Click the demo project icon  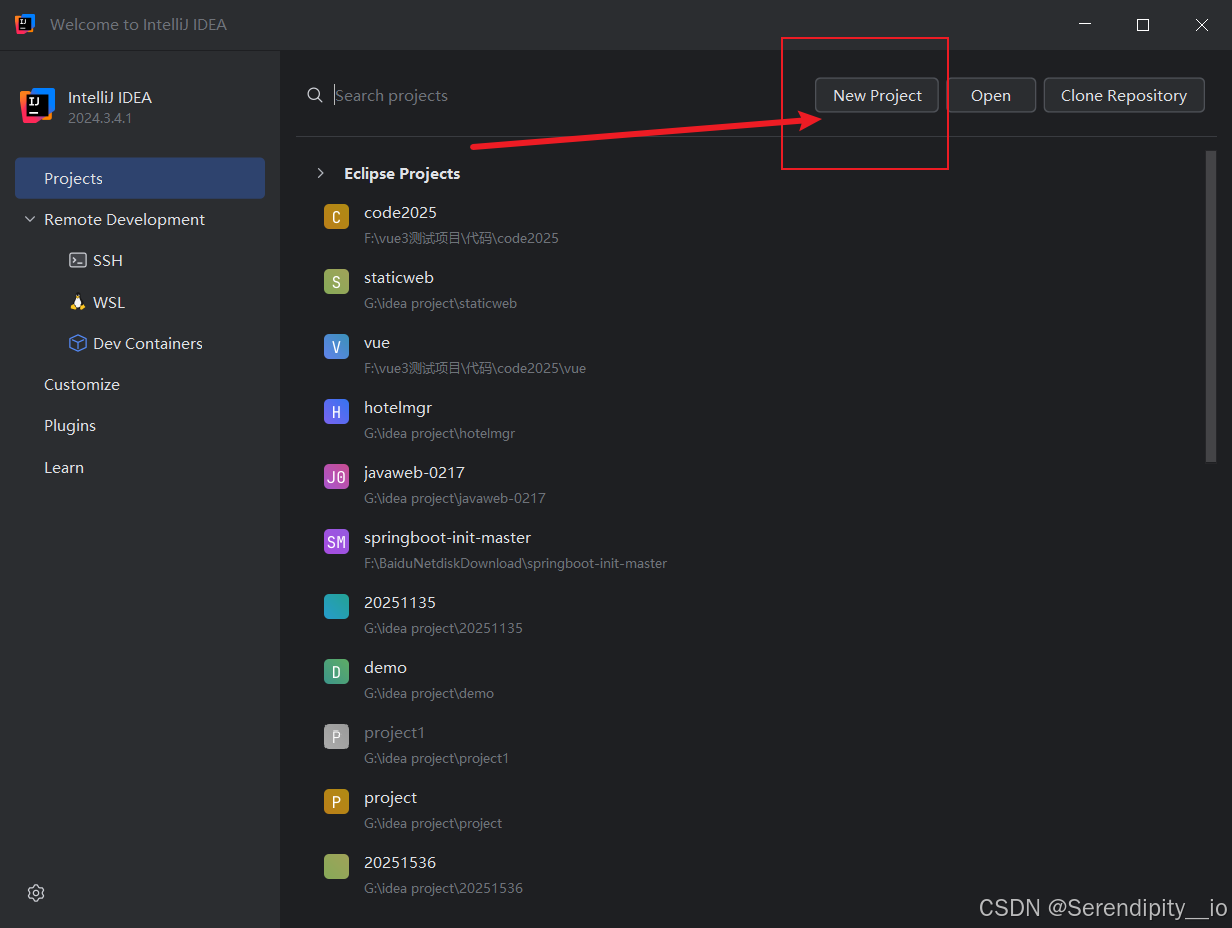click(336, 672)
